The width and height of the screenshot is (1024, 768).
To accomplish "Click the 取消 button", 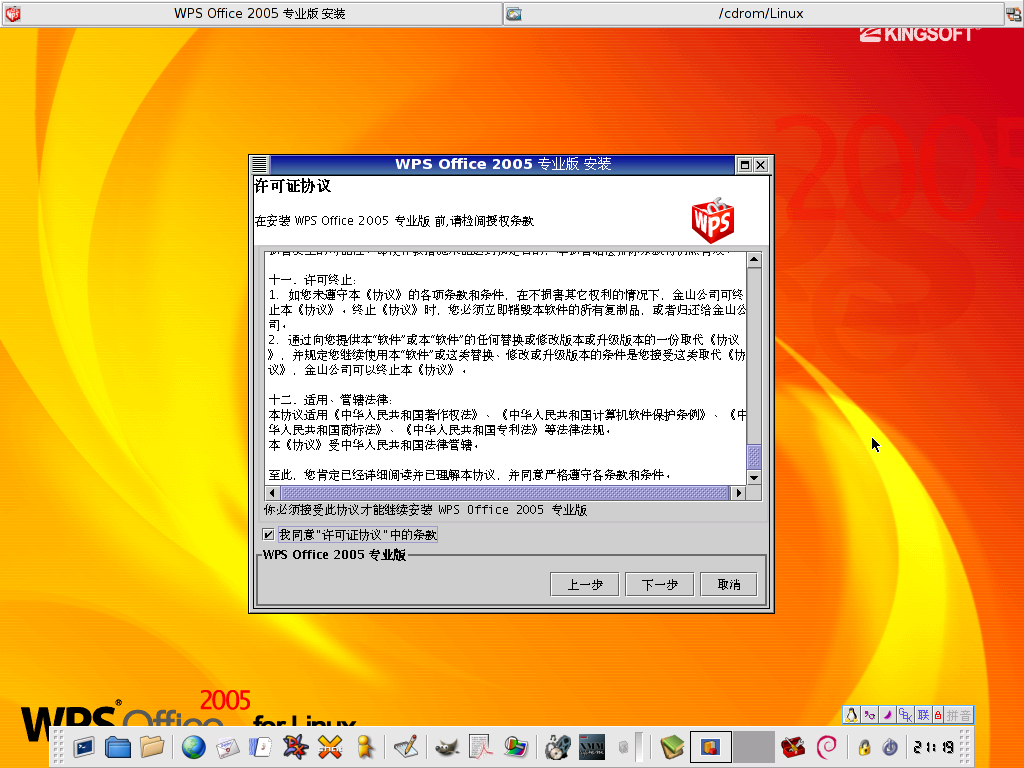I will (x=729, y=584).
